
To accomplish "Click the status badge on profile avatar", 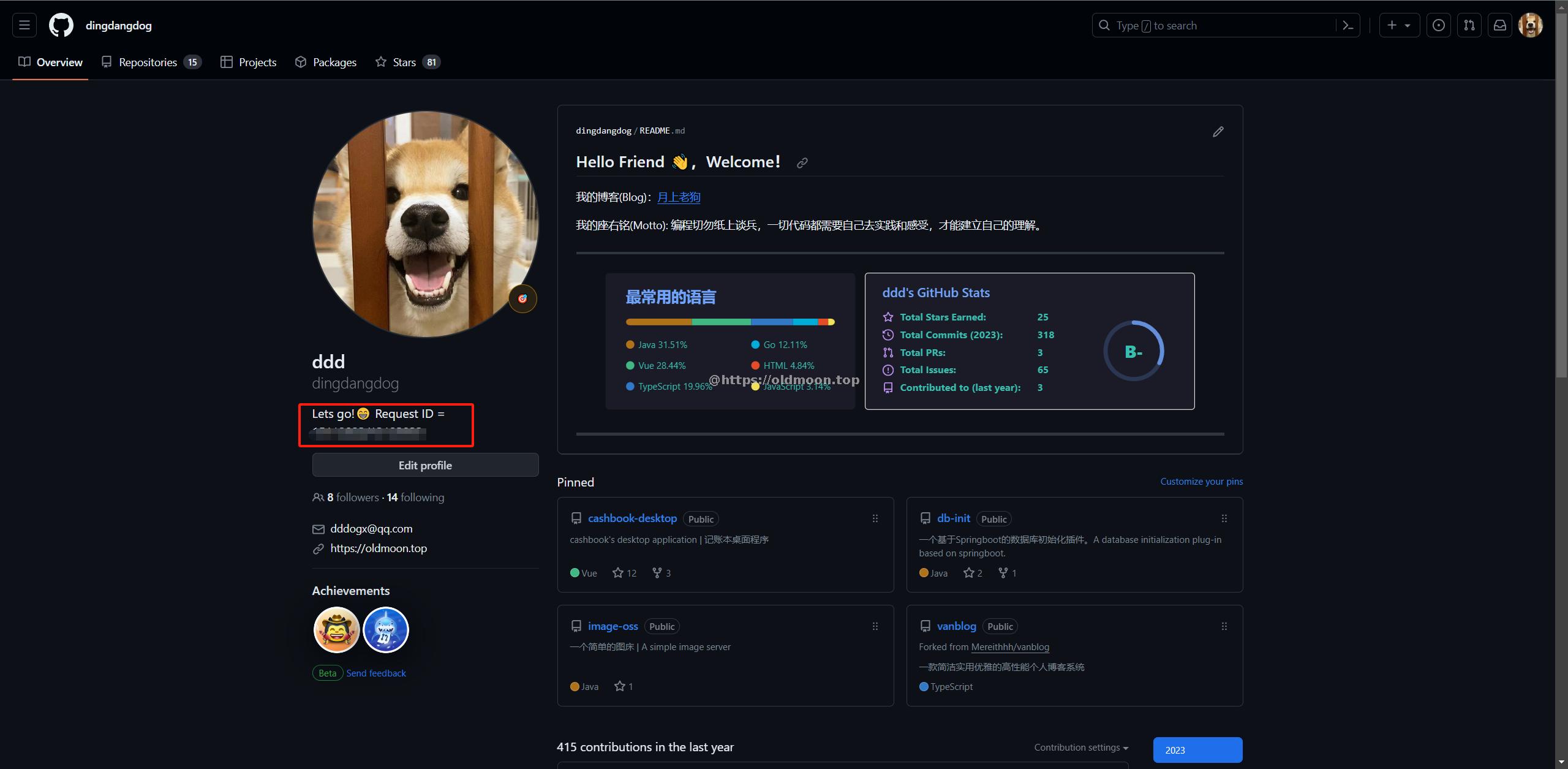I will pyautogui.click(x=522, y=299).
